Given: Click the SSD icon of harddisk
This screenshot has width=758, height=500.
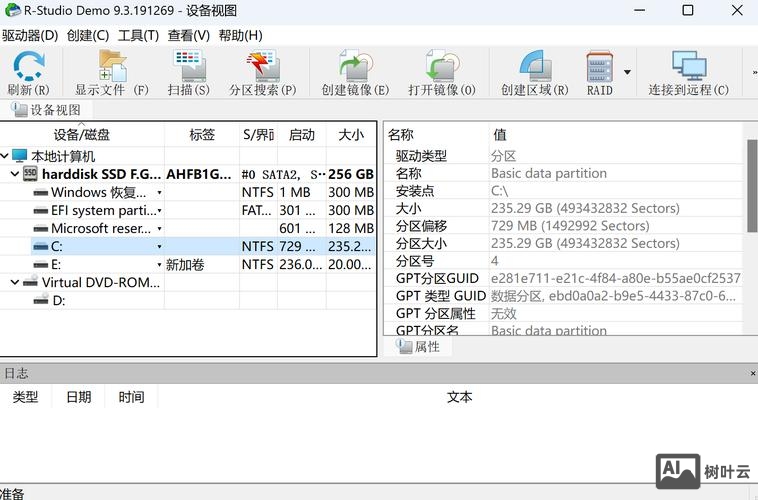Looking at the screenshot, I should click(30, 174).
